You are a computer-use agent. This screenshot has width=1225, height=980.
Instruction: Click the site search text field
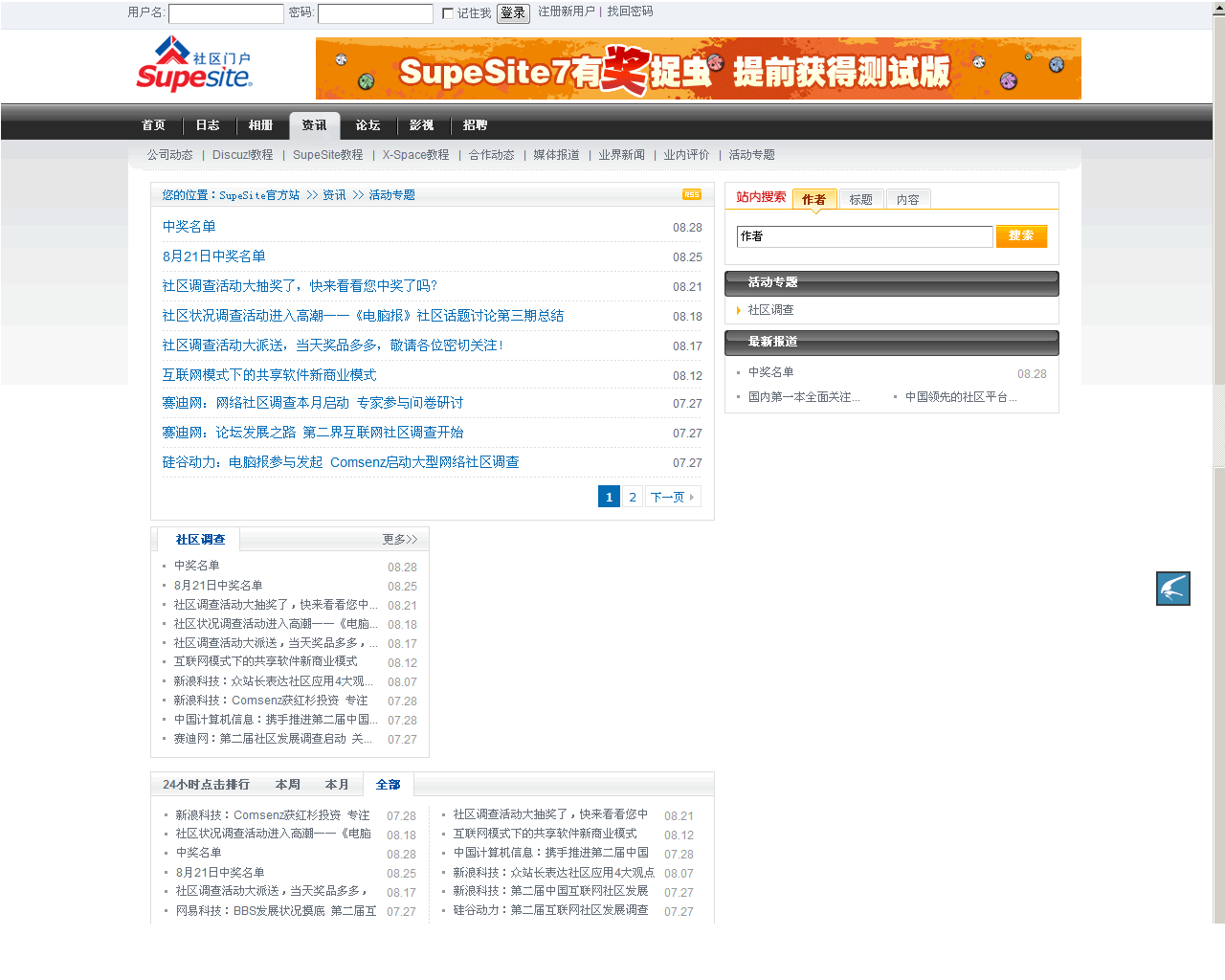tap(864, 236)
